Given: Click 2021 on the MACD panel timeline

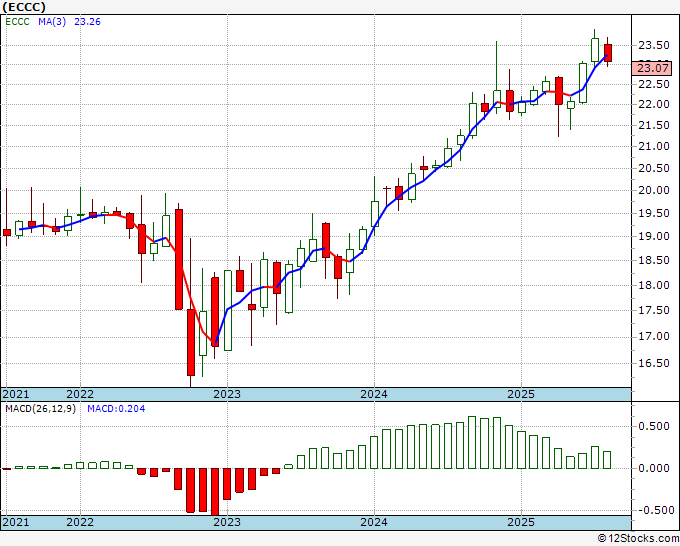Looking at the screenshot, I should pyautogui.click(x=16, y=522).
